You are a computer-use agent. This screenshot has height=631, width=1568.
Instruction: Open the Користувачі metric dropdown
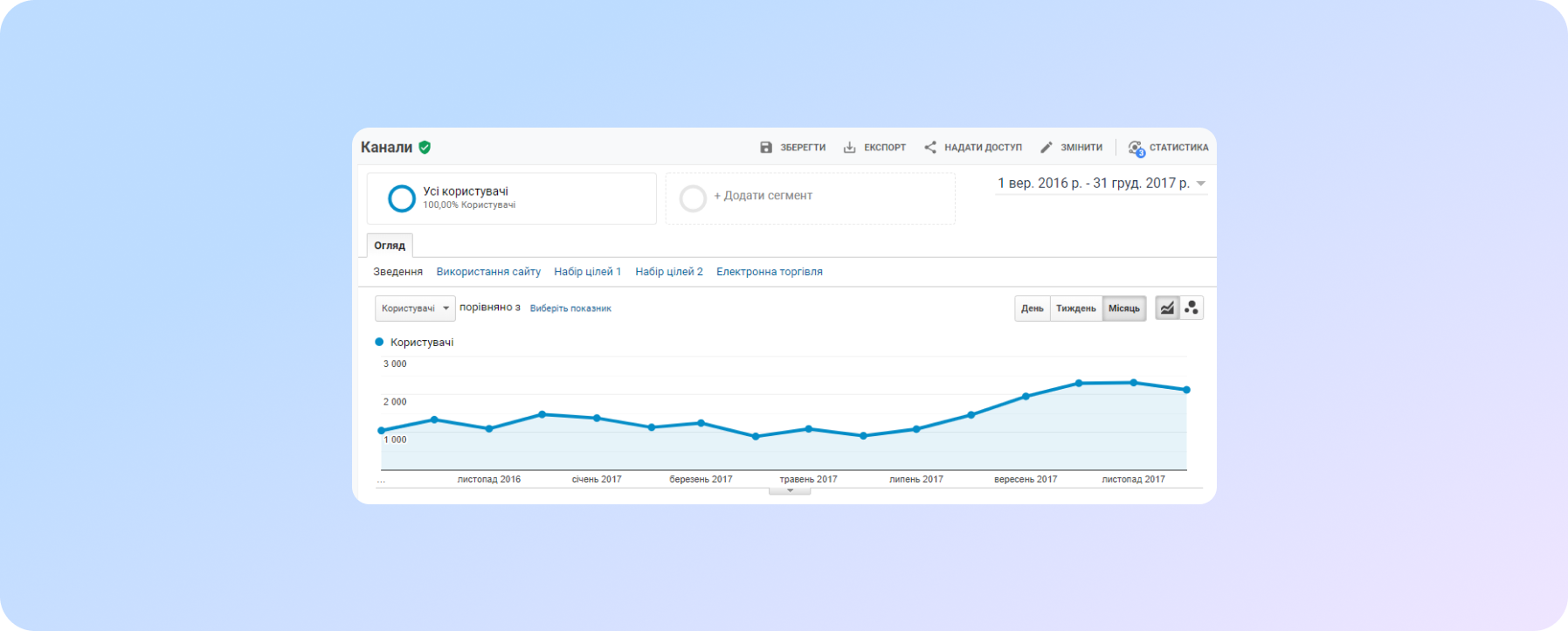click(415, 309)
